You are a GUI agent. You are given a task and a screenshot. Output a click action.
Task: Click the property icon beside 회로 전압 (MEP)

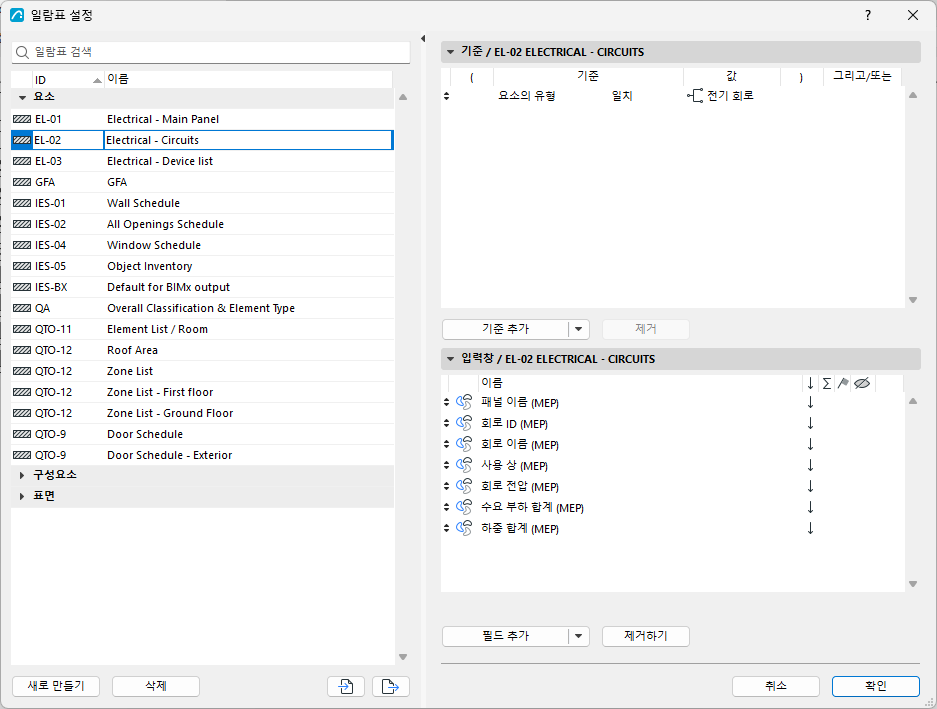[464, 486]
